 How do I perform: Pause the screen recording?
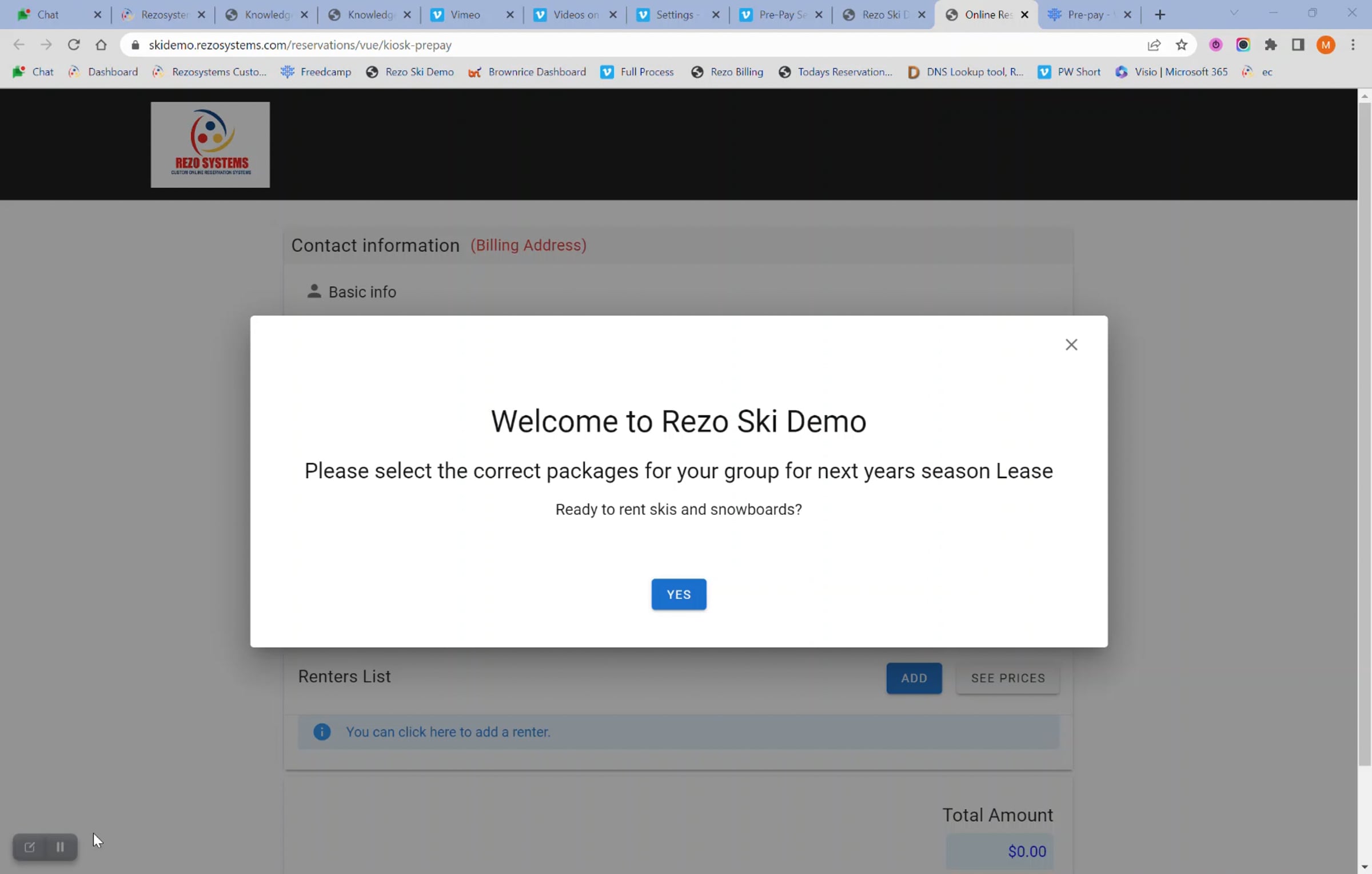click(60, 847)
